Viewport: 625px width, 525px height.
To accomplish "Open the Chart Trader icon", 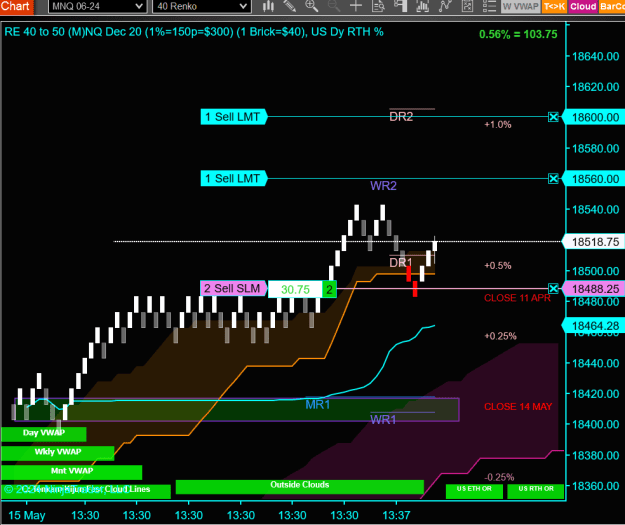I will 400,6.
